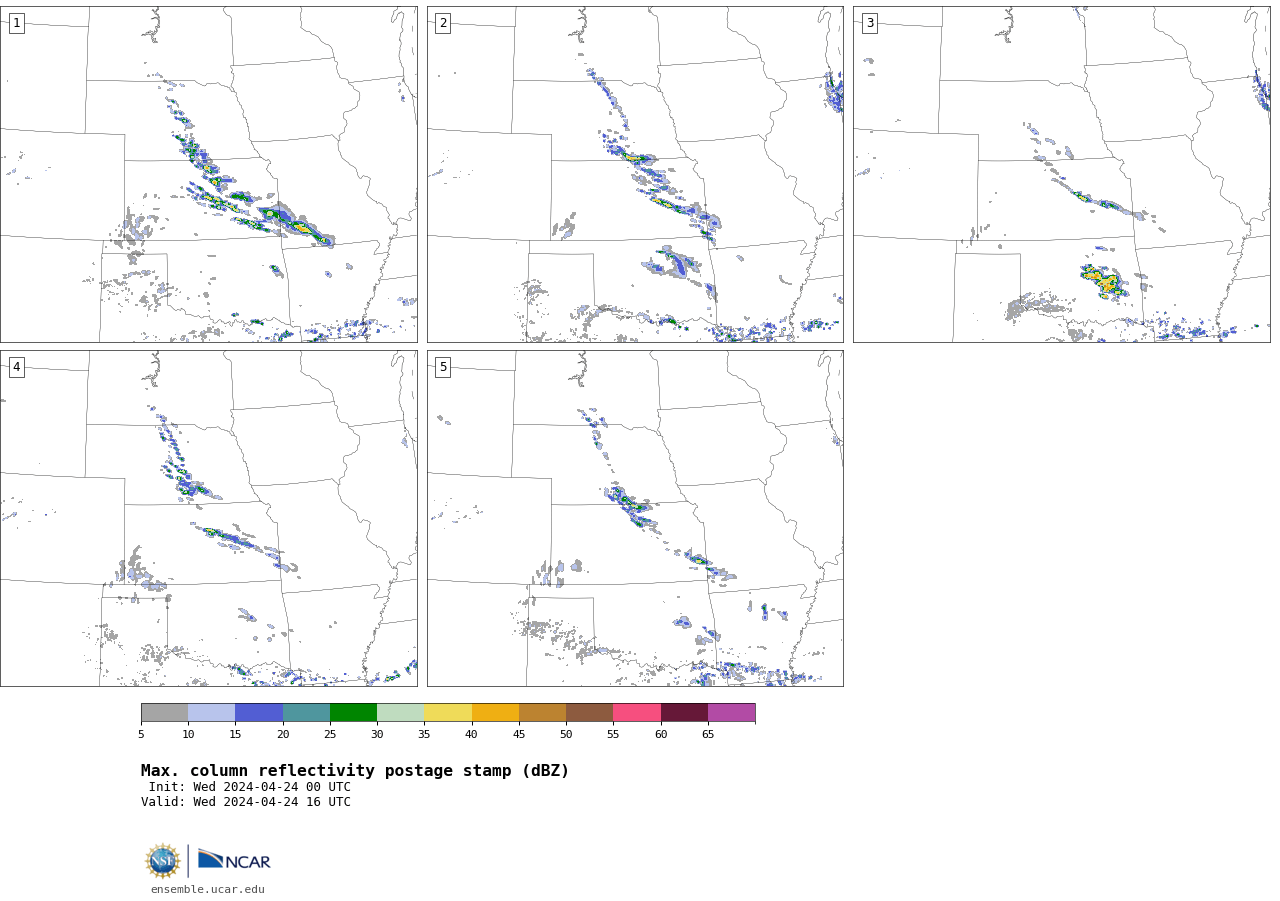Screen dimensions: 1280x901
Task: Click the ensemble.ucar.edu text
Action: point(208,890)
